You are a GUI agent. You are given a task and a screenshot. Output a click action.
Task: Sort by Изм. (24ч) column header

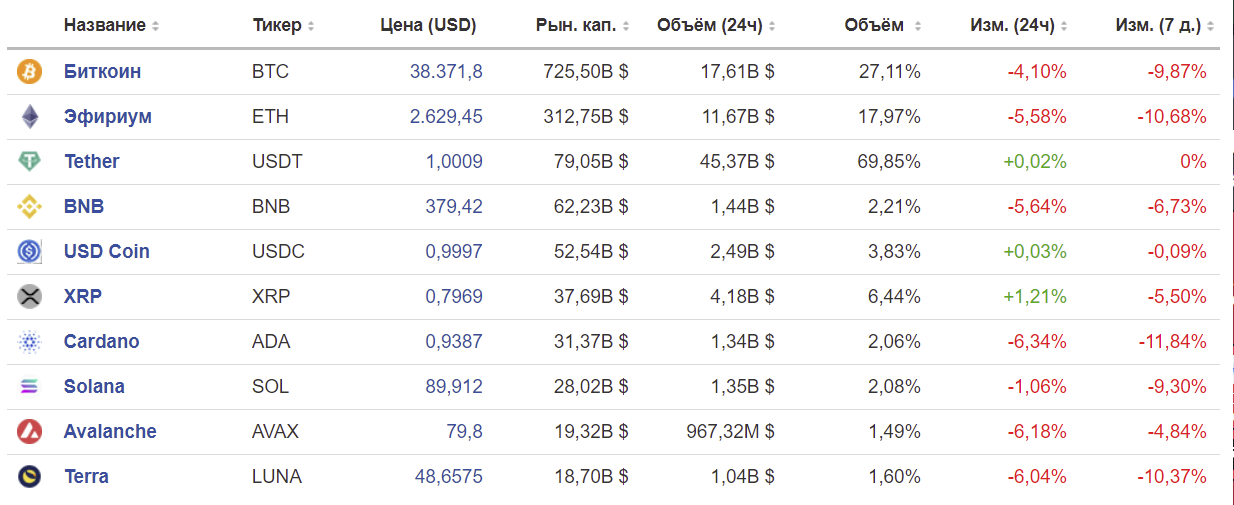tap(1018, 25)
